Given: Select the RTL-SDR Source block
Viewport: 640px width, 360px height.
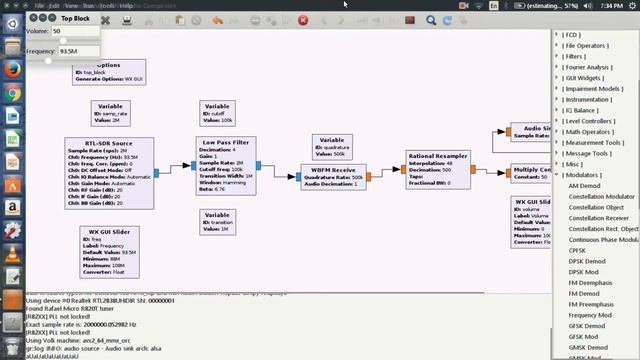Looking at the screenshot, I should (109, 173).
